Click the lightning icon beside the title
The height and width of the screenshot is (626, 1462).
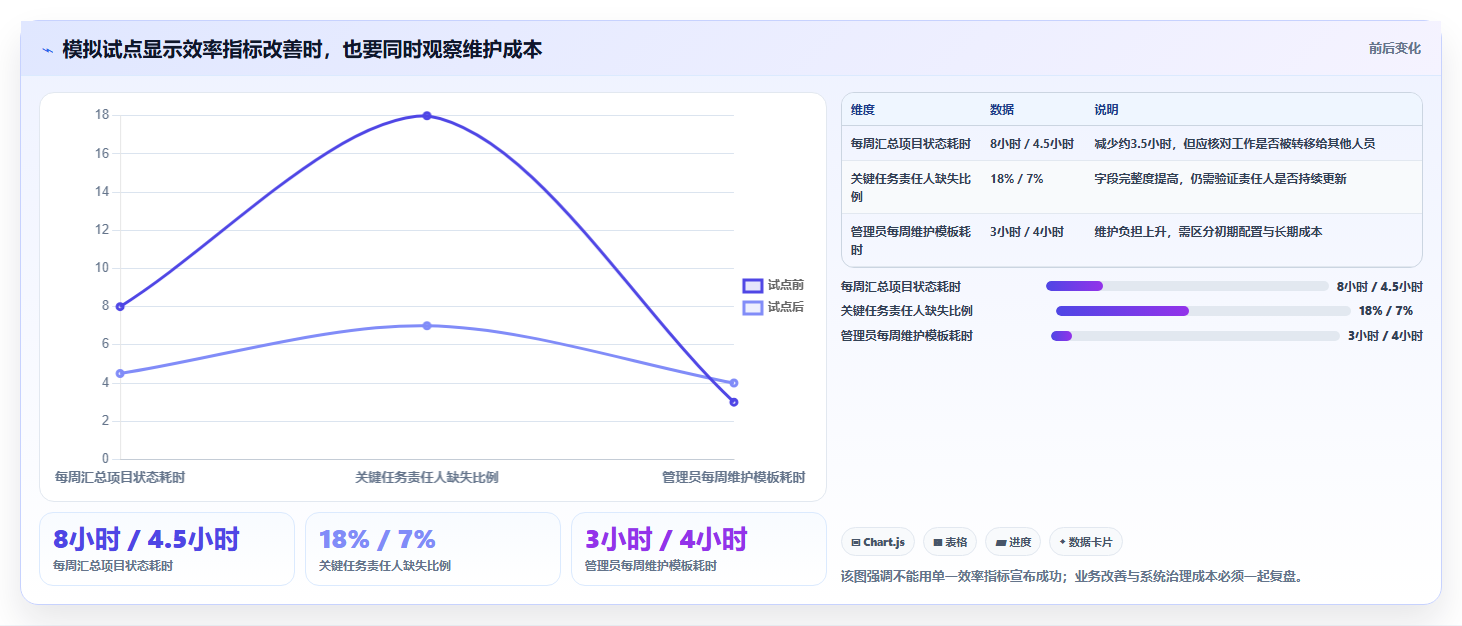click(x=47, y=50)
